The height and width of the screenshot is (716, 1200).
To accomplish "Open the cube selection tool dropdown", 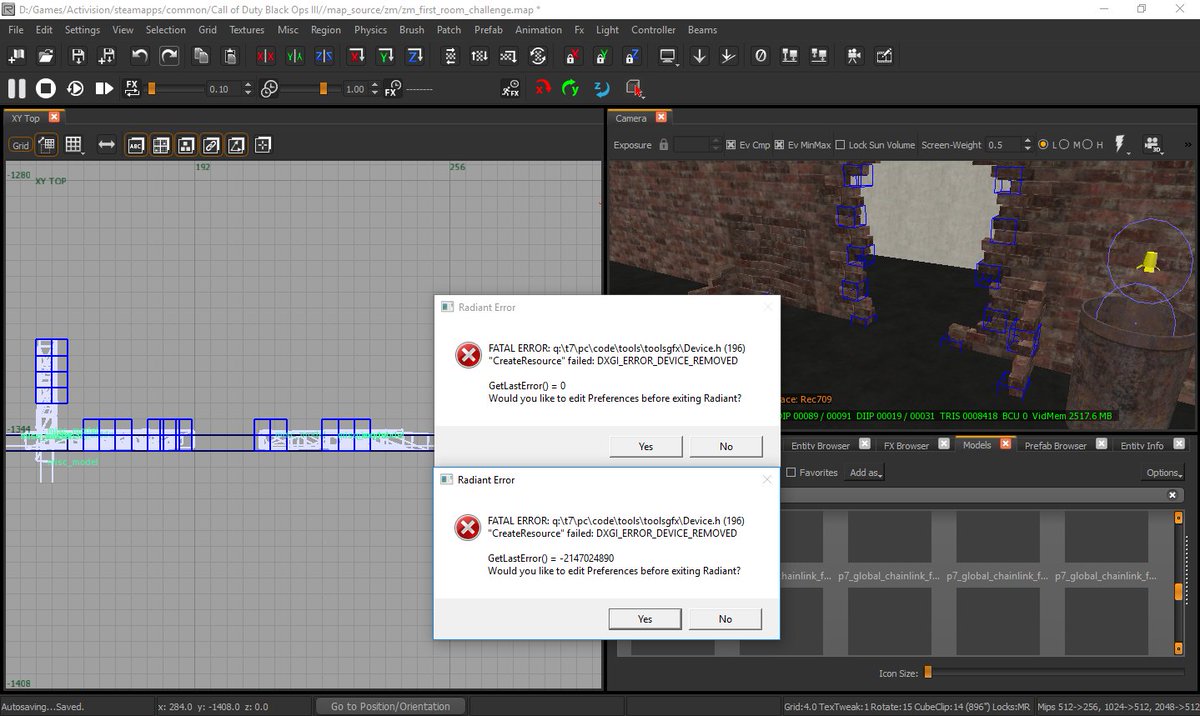I will coord(634,88).
